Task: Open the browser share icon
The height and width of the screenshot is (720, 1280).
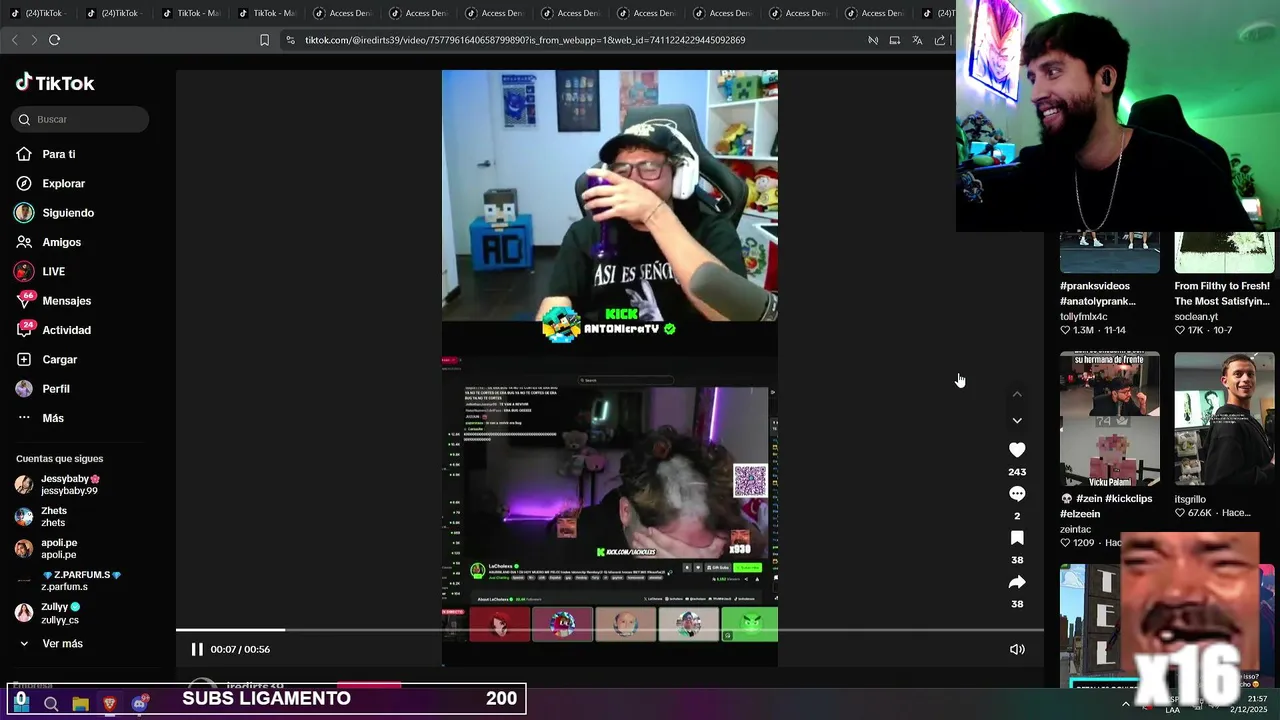Action: pyautogui.click(x=940, y=40)
